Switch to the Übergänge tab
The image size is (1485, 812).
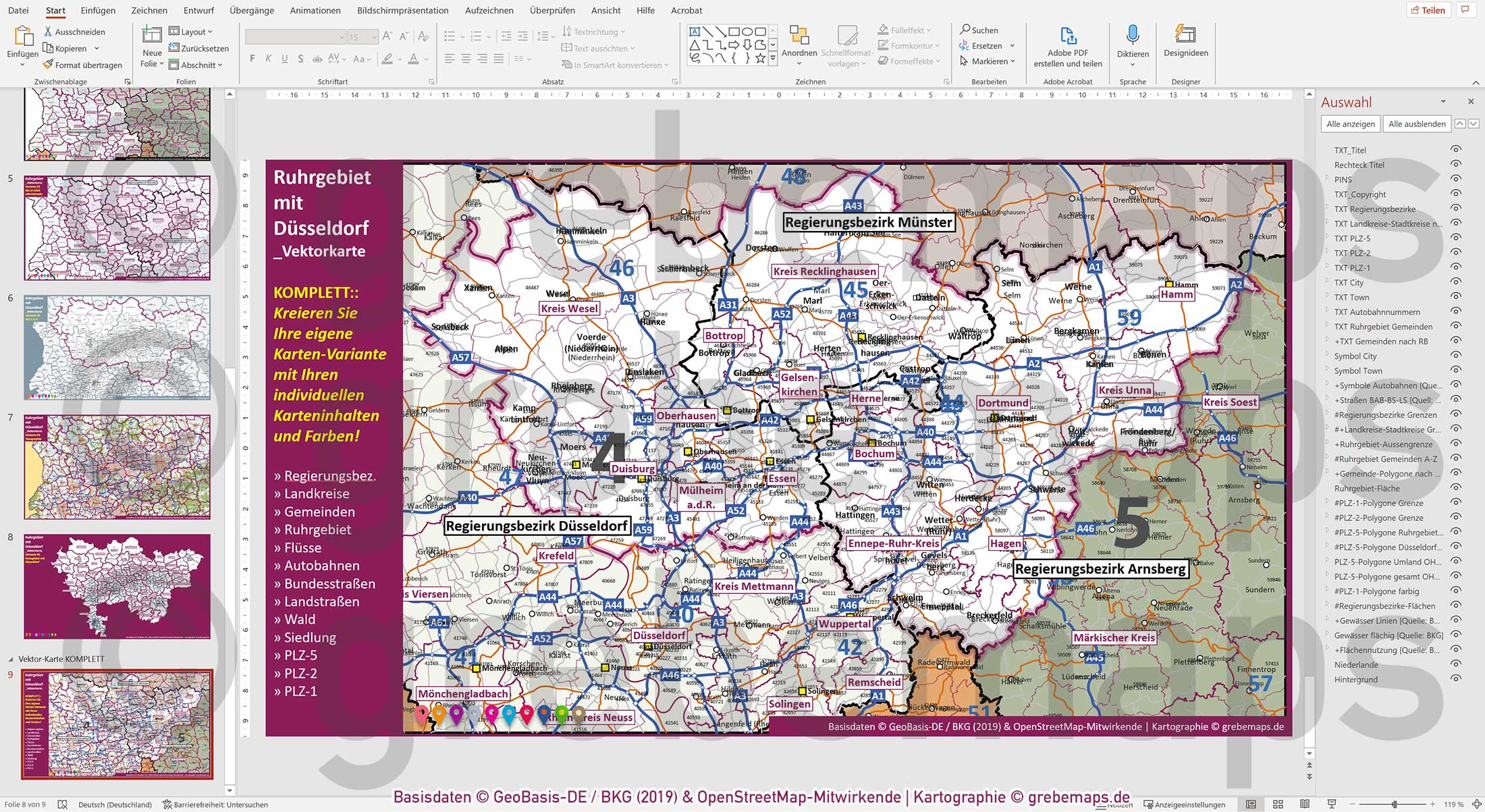coord(252,10)
